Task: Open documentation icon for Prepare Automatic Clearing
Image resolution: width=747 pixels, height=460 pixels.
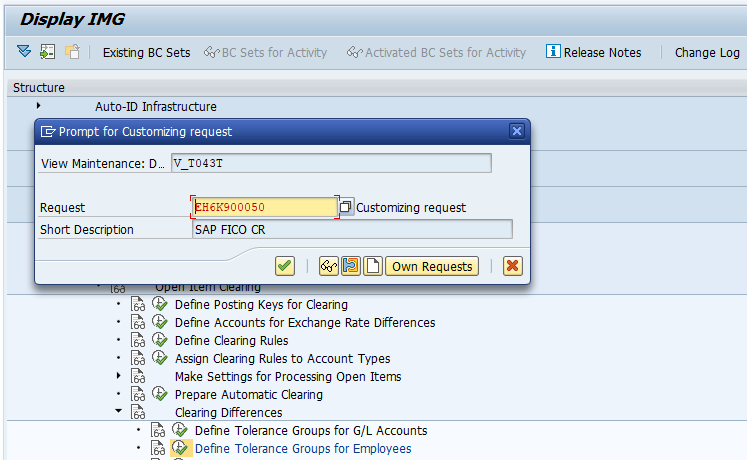Action: pyautogui.click(x=138, y=395)
